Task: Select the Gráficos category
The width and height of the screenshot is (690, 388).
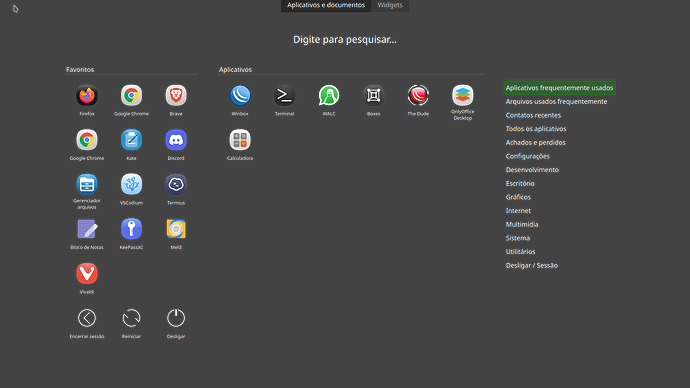Action: tap(518, 197)
